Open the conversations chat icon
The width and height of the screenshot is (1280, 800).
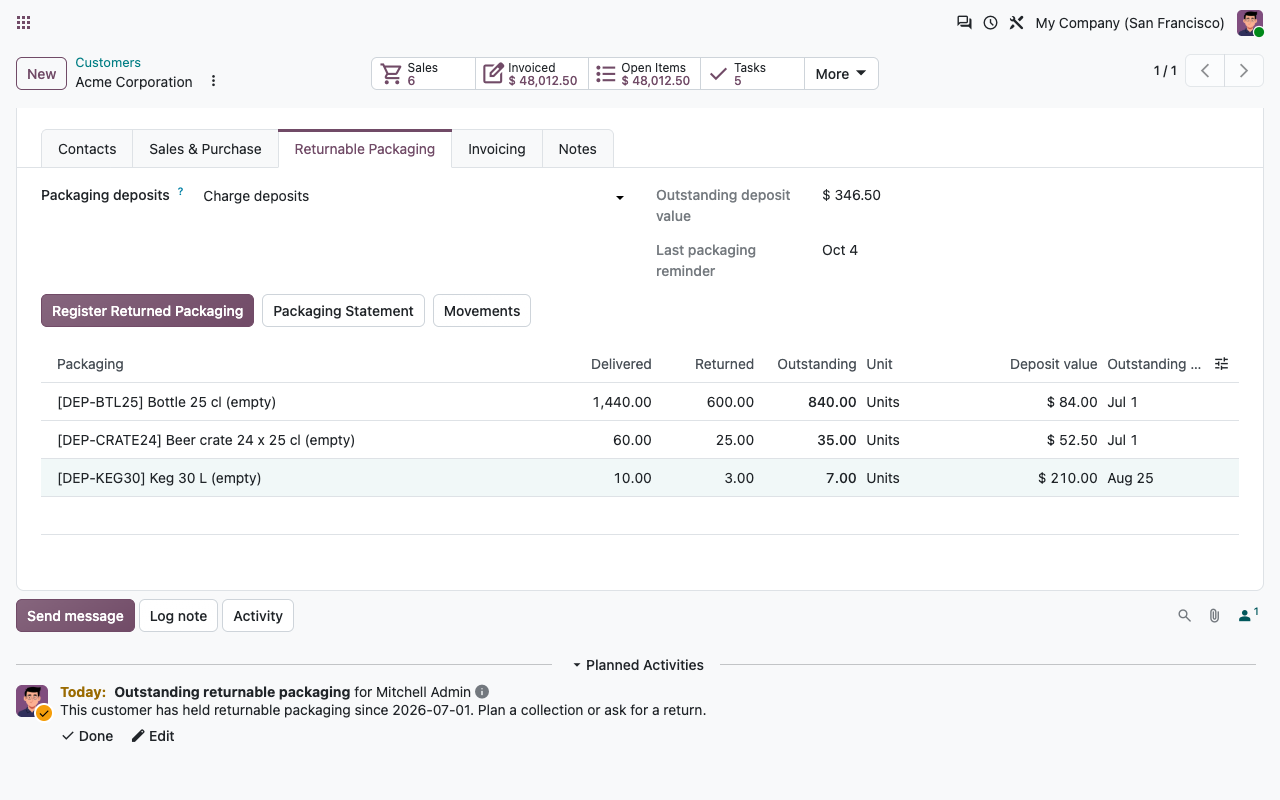(964, 22)
